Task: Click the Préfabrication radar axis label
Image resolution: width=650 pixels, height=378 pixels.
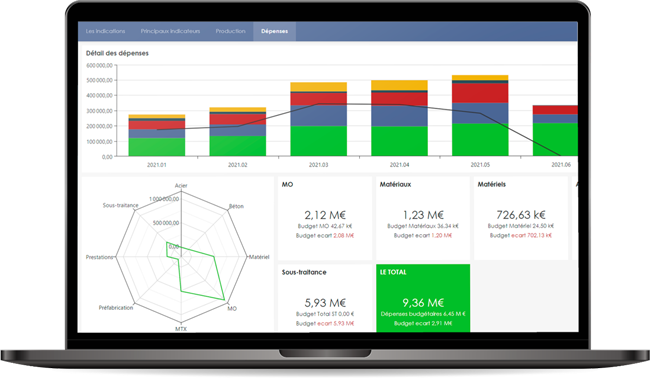Action: [116, 308]
